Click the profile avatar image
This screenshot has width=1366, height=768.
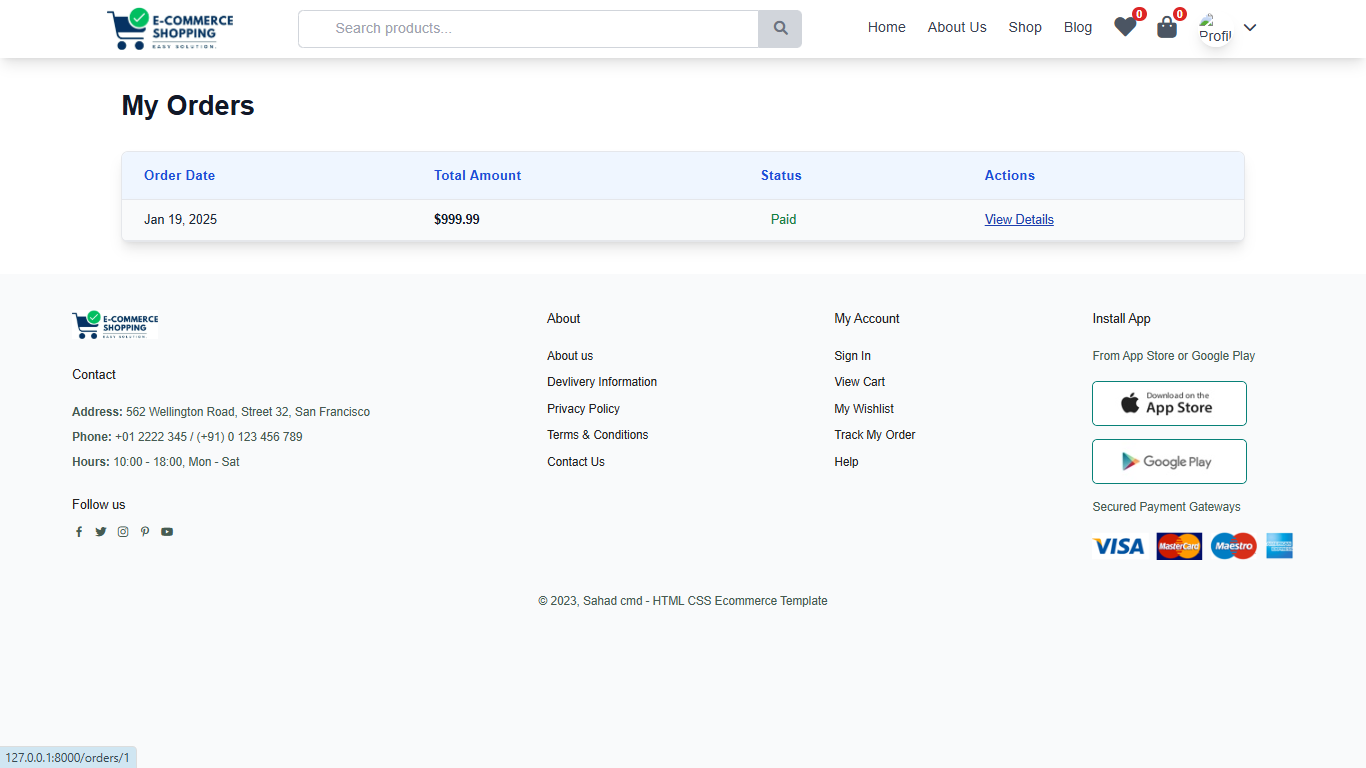pyautogui.click(x=1215, y=28)
